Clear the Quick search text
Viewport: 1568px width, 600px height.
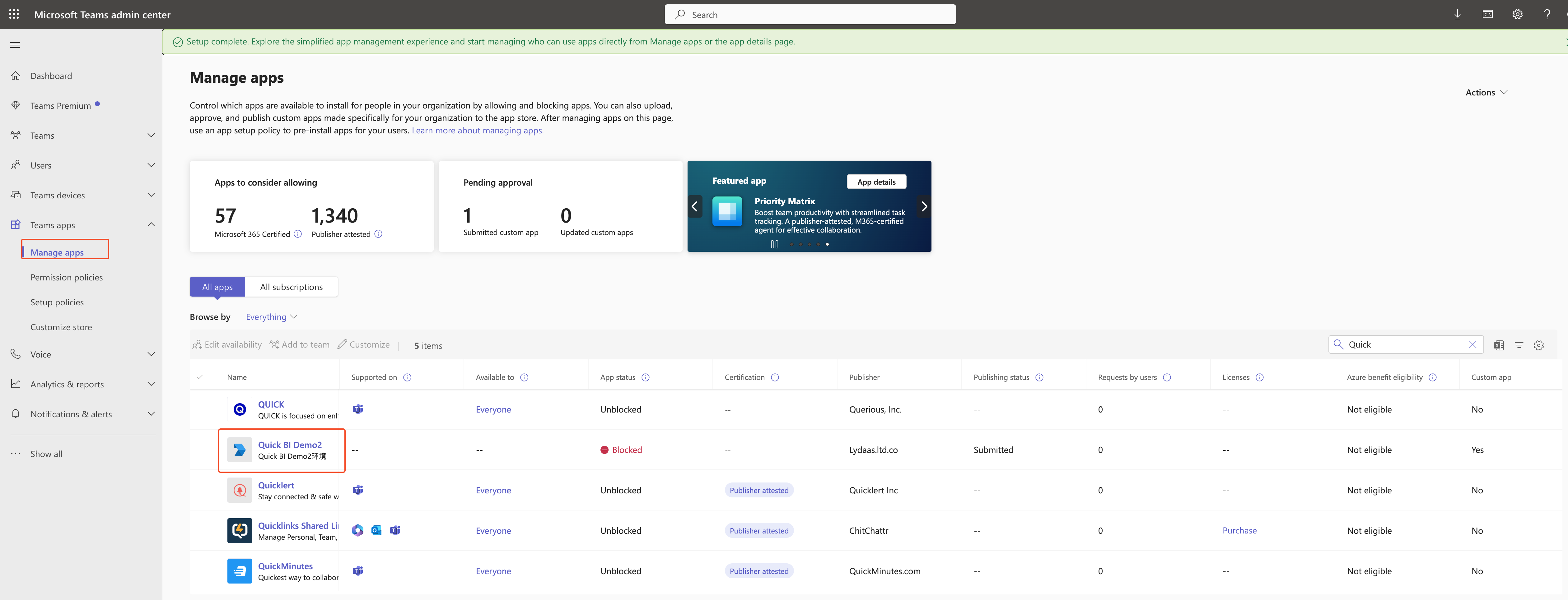coord(1472,344)
